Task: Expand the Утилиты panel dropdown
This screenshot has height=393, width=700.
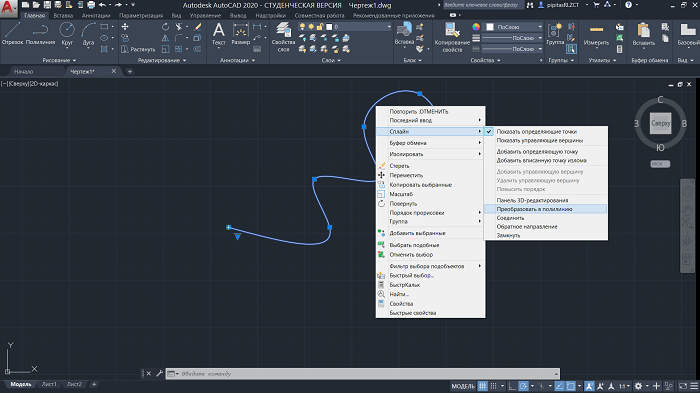Action: (x=602, y=60)
